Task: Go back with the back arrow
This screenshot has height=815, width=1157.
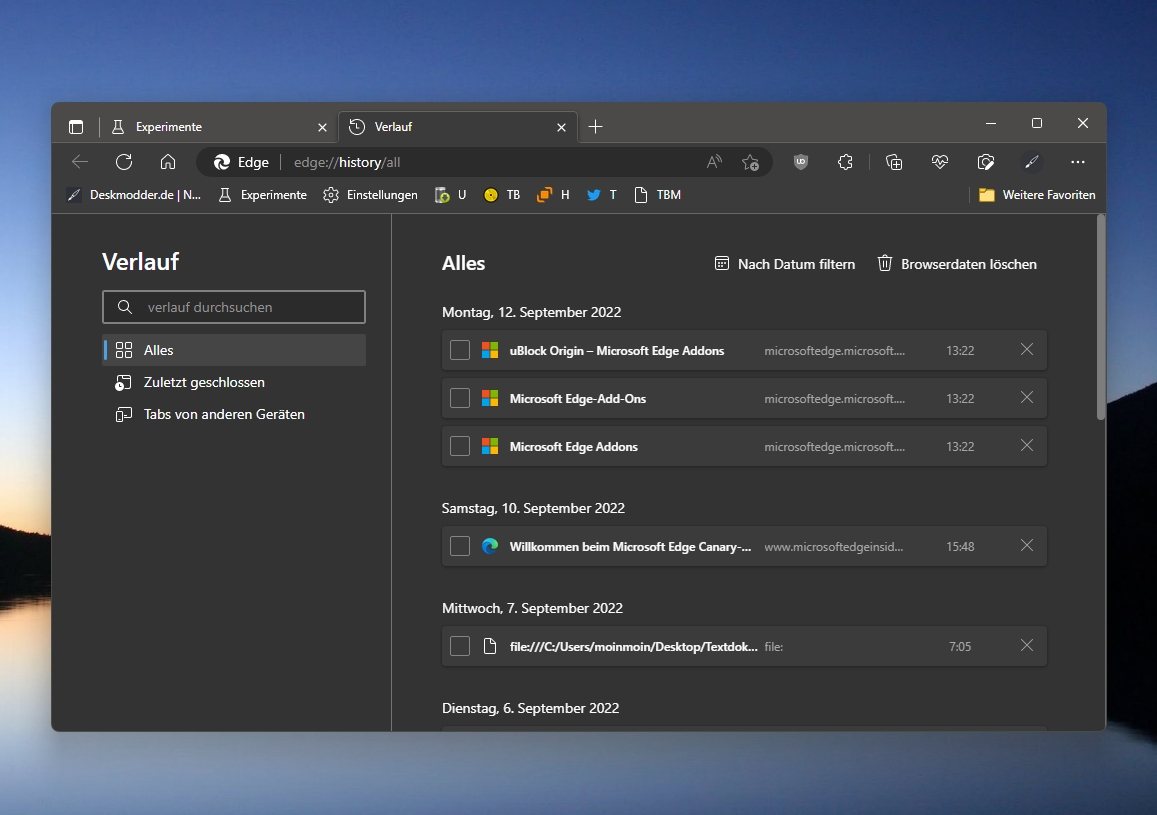Action: point(80,162)
